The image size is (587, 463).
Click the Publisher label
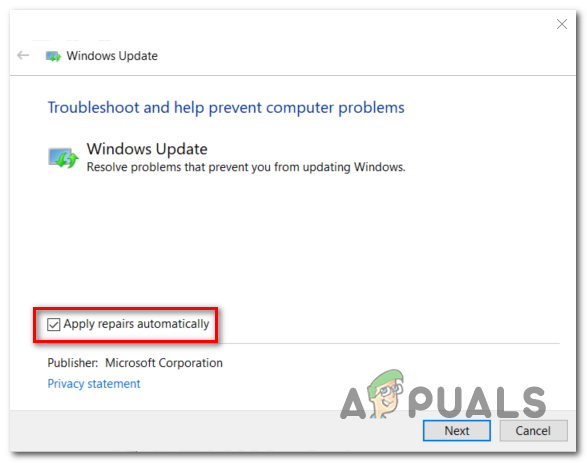coord(73,363)
